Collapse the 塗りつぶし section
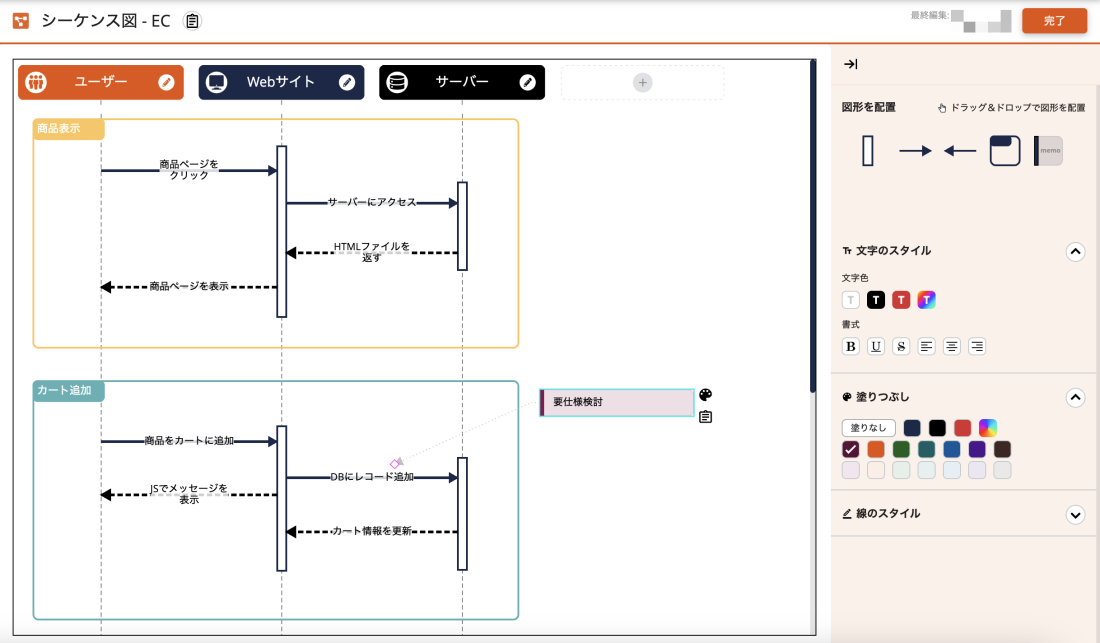Image resolution: width=1100 pixels, height=643 pixels. [x=1075, y=398]
